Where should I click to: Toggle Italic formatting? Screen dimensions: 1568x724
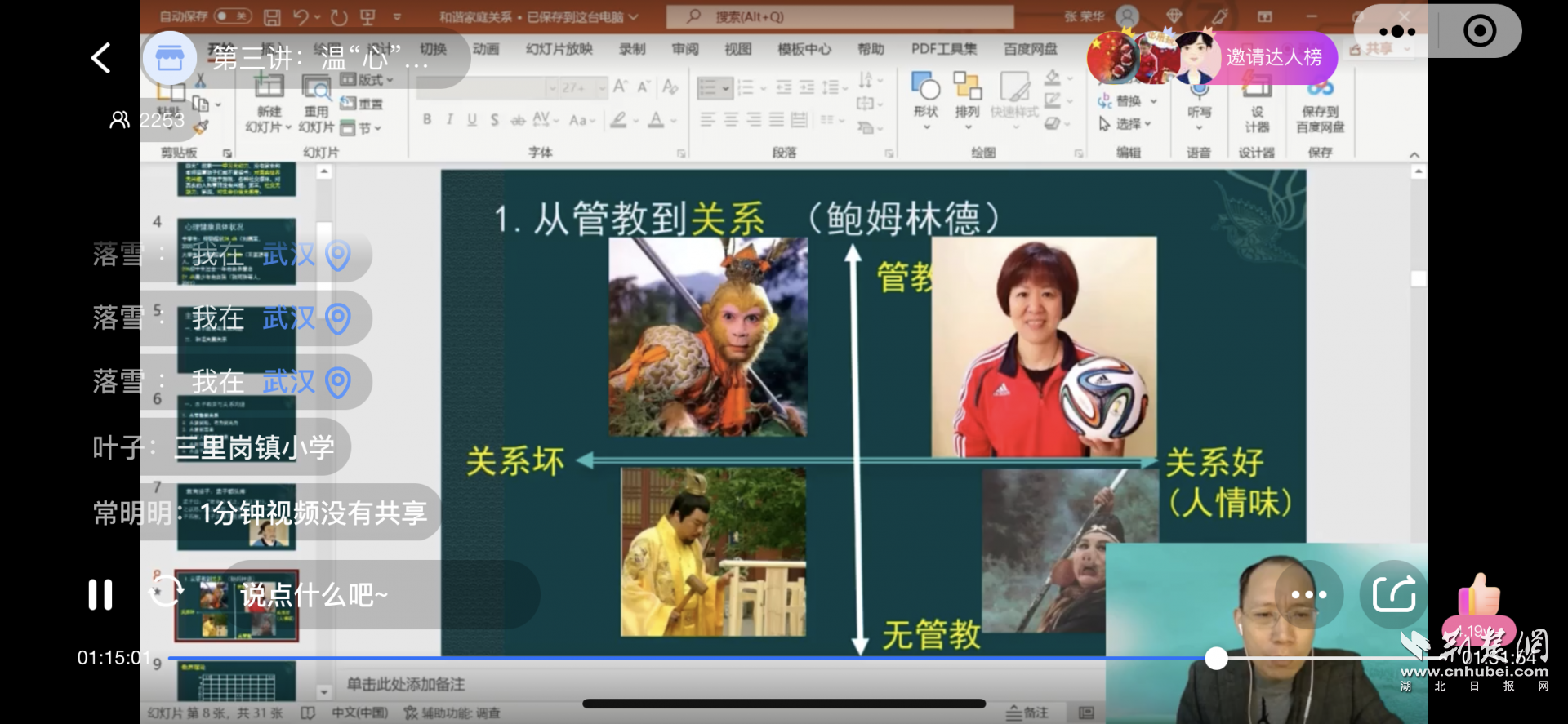449,120
